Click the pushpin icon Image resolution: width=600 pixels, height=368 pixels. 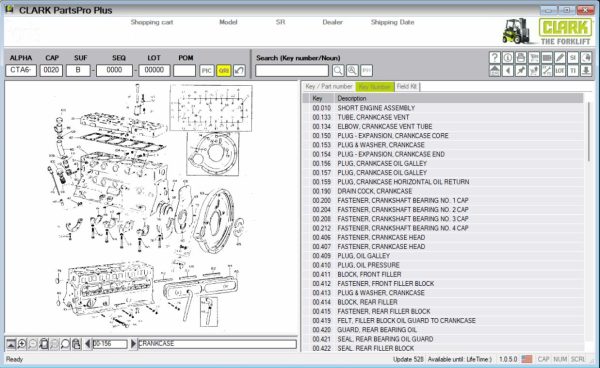click(520, 70)
